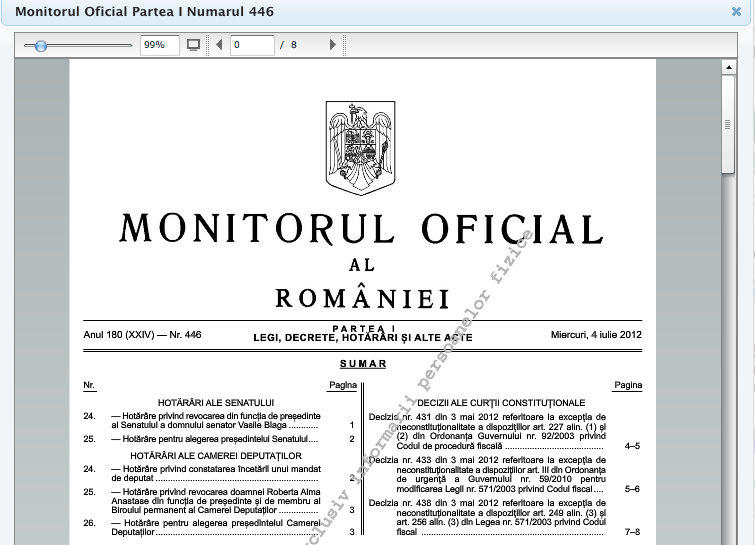Click the Romanian coat of arms emblem
The image size is (755, 545).
coord(361,148)
